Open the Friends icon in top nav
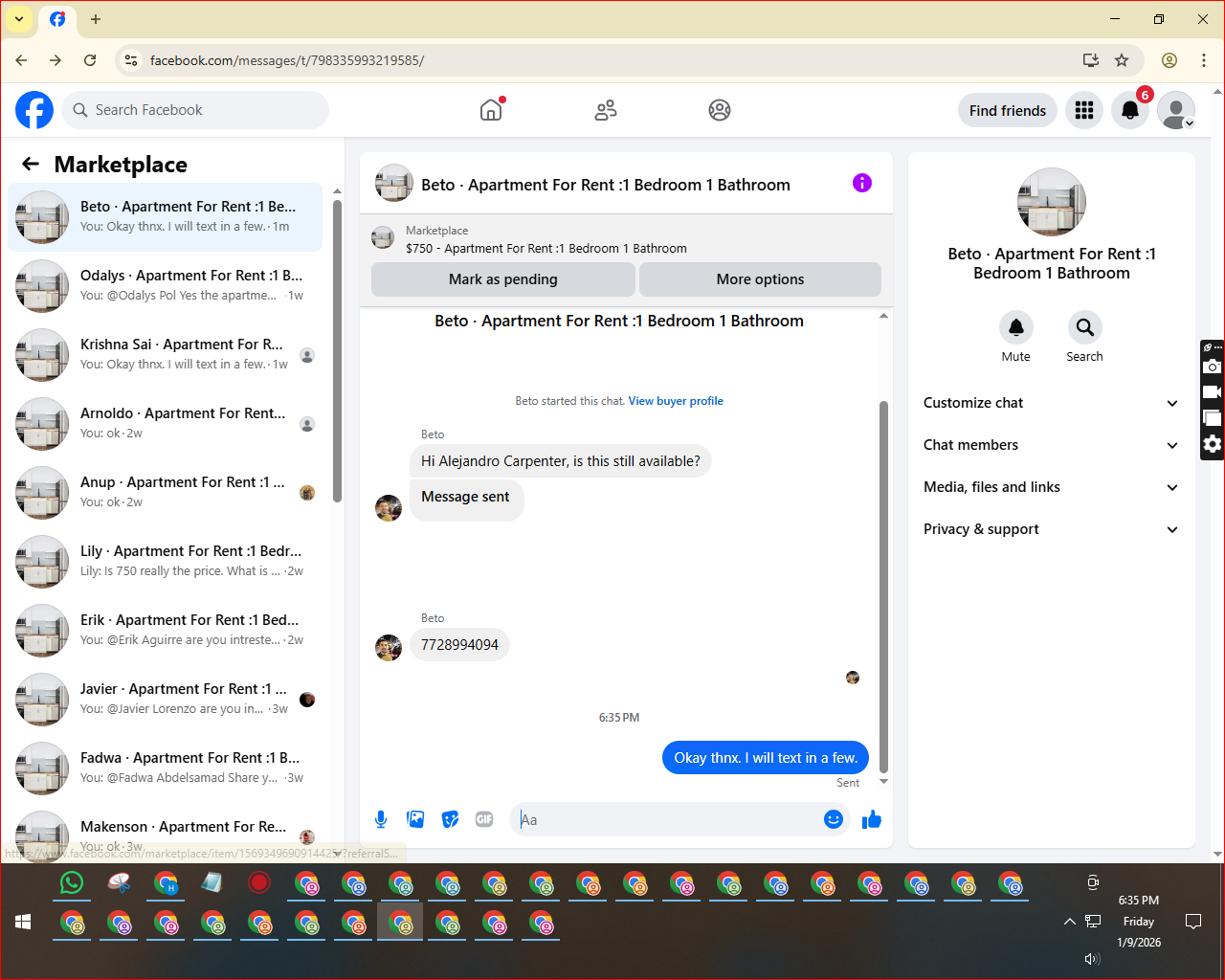1225x980 pixels. (606, 110)
